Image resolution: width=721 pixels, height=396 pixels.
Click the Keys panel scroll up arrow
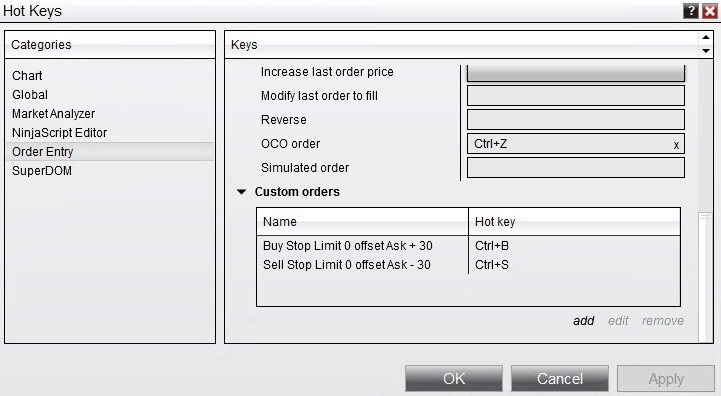click(x=706, y=38)
